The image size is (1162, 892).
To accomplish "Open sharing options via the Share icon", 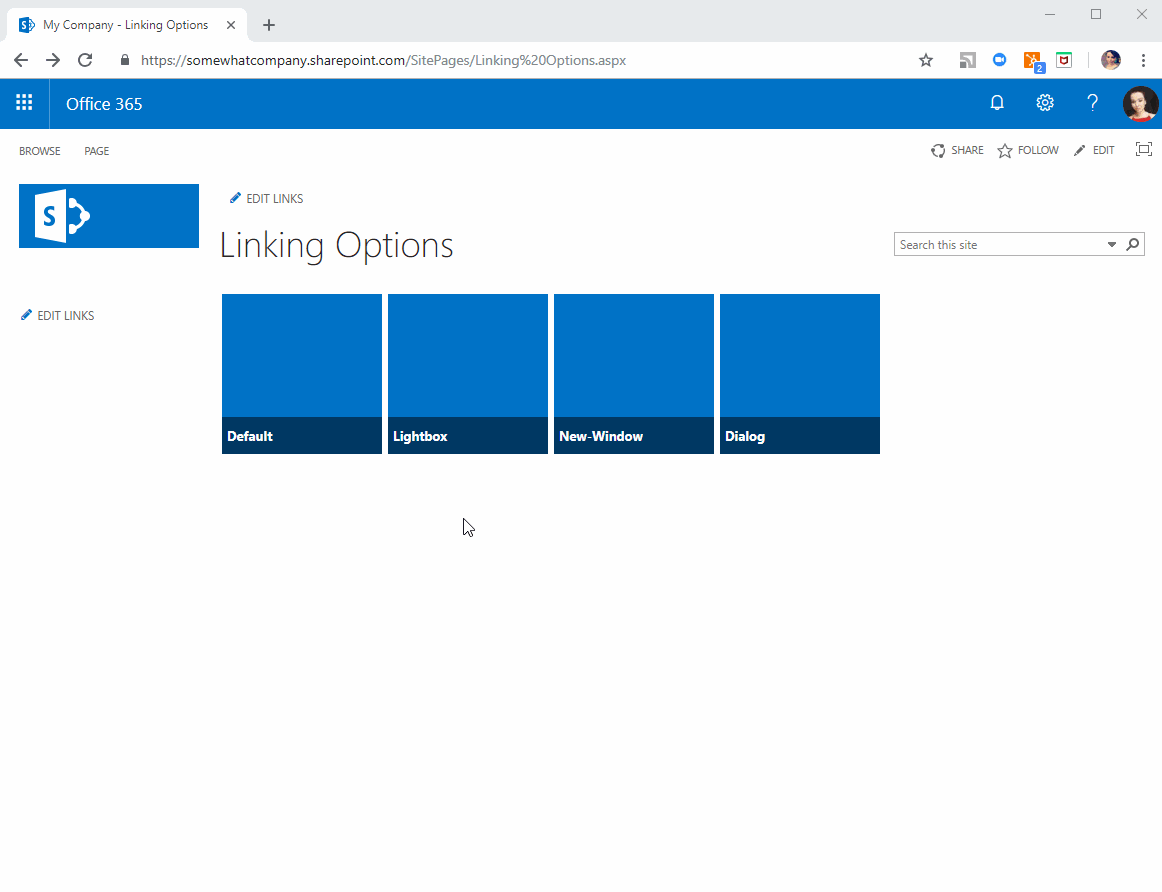I will coord(957,150).
